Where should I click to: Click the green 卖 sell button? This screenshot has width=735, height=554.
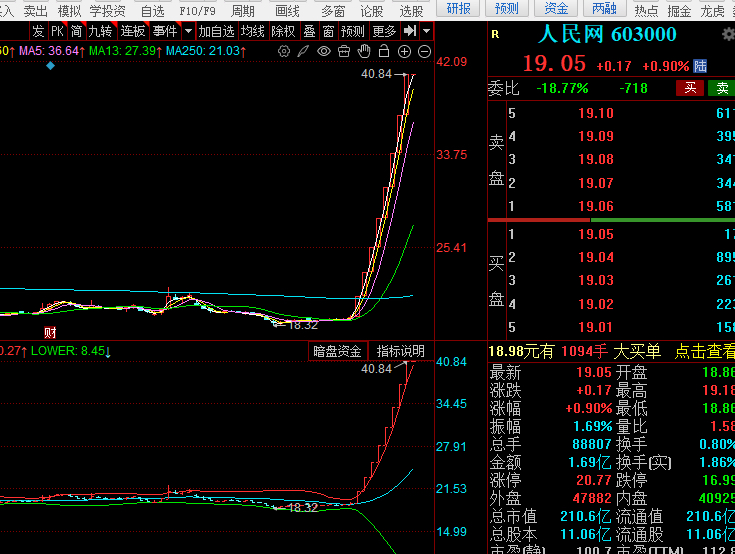(722, 88)
